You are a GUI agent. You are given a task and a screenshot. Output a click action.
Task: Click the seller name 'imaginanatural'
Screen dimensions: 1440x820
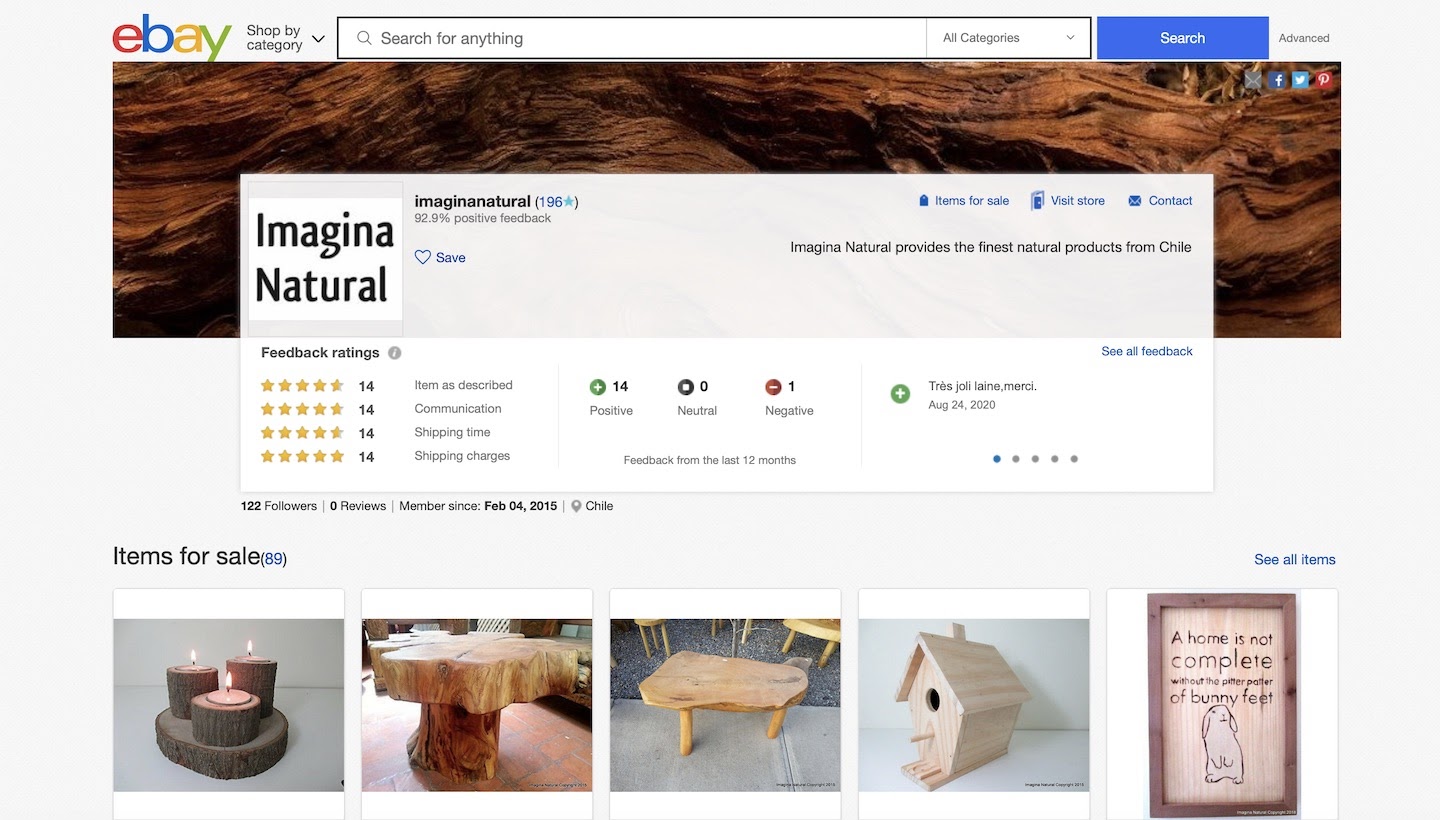[473, 201]
